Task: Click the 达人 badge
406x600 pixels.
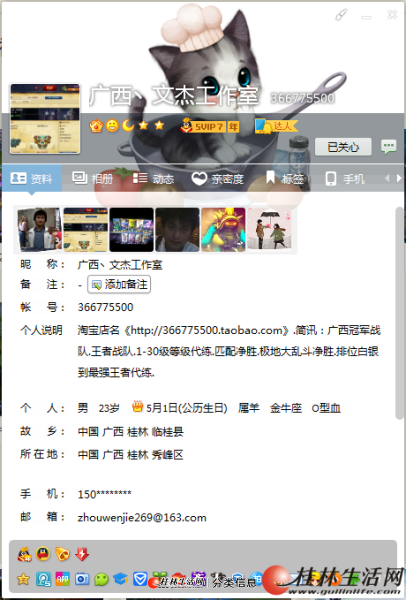Action: (276, 126)
